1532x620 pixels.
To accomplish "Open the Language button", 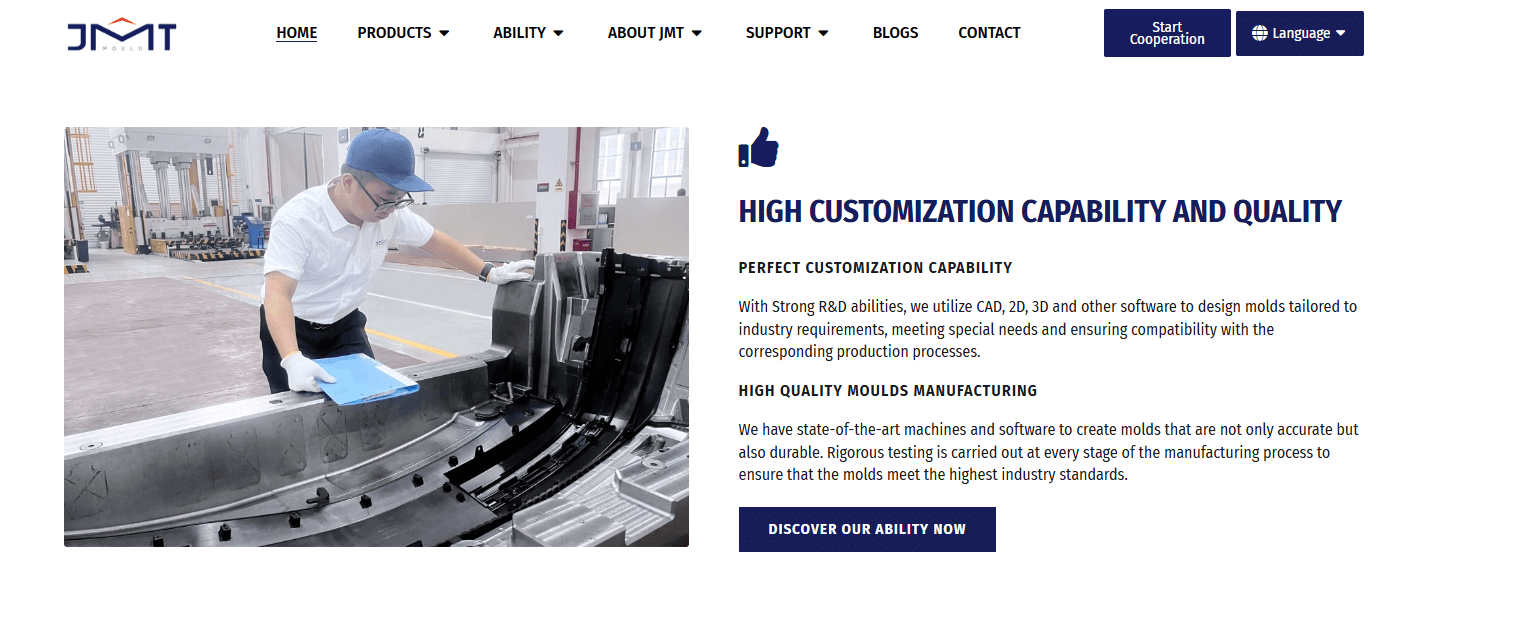I will [x=1300, y=33].
